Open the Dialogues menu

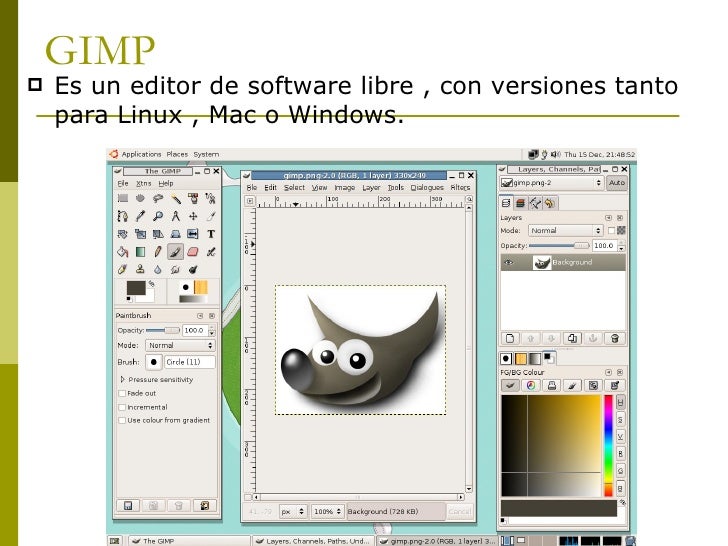pos(427,187)
